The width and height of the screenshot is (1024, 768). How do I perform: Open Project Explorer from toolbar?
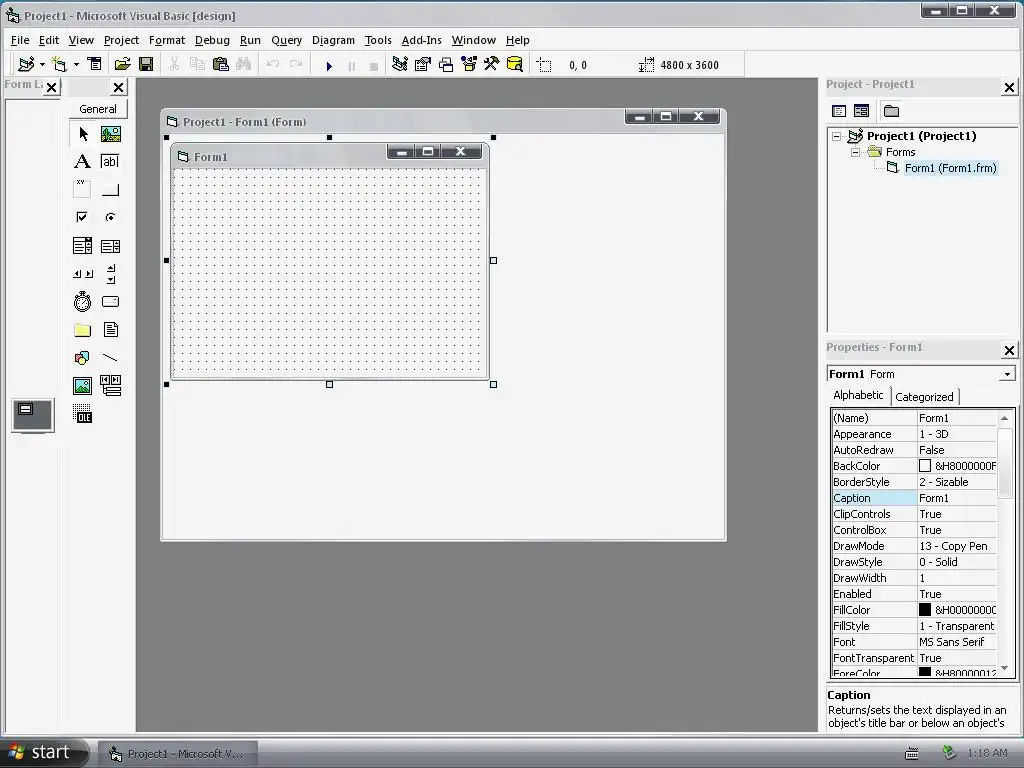[400, 64]
